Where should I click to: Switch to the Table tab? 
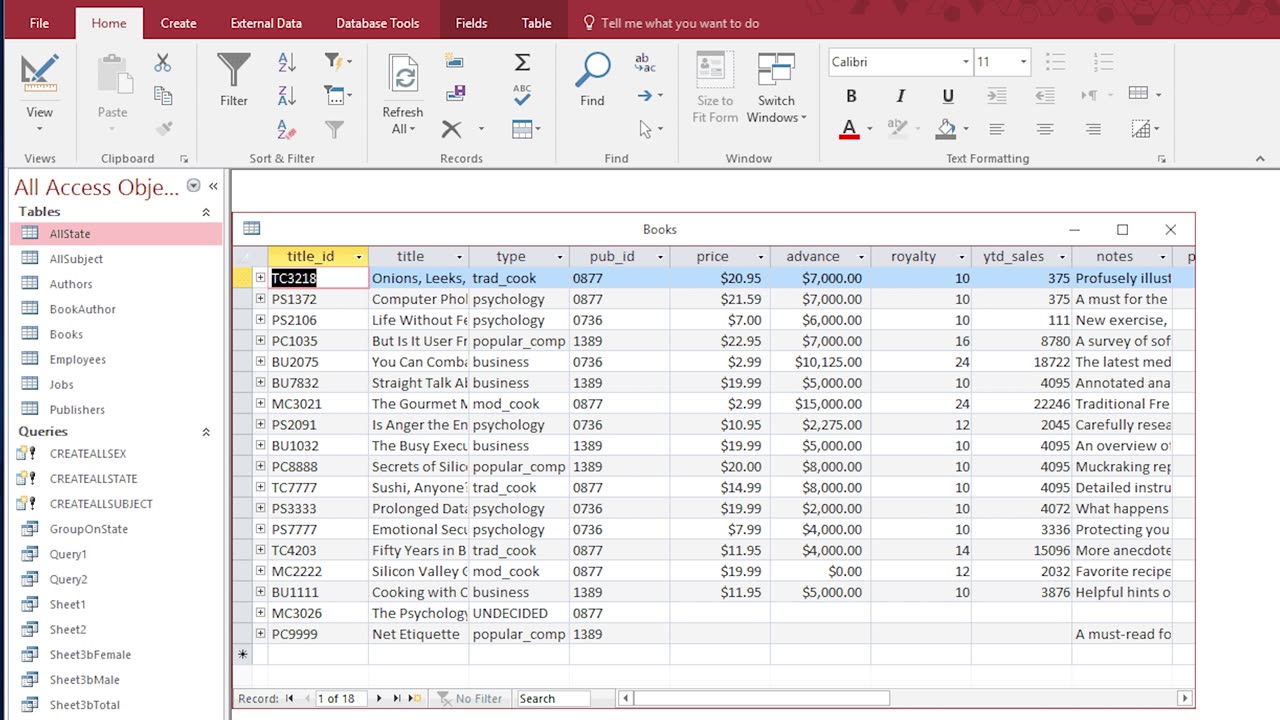pyautogui.click(x=536, y=23)
